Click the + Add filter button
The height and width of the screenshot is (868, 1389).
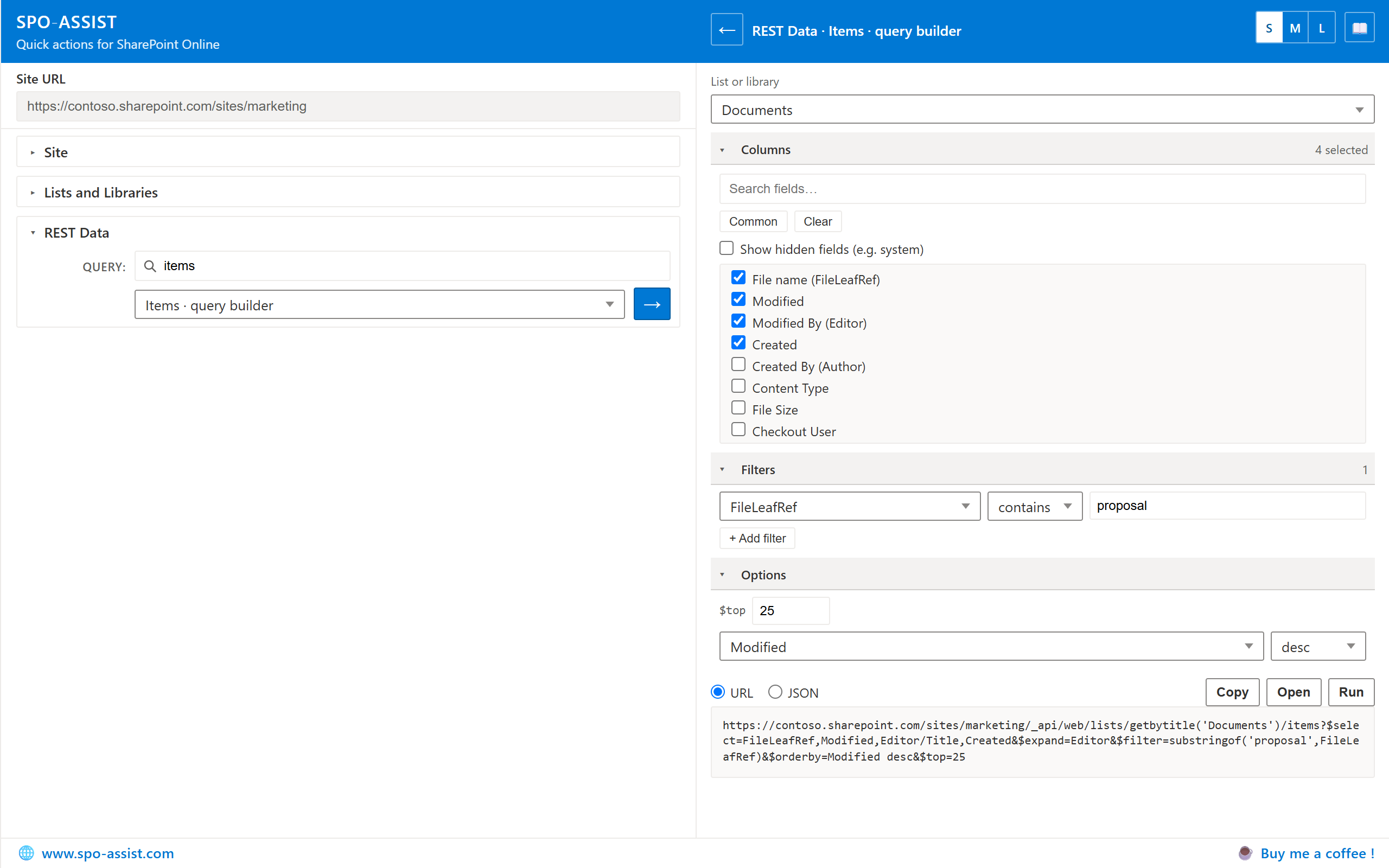pyautogui.click(x=757, y=539)
